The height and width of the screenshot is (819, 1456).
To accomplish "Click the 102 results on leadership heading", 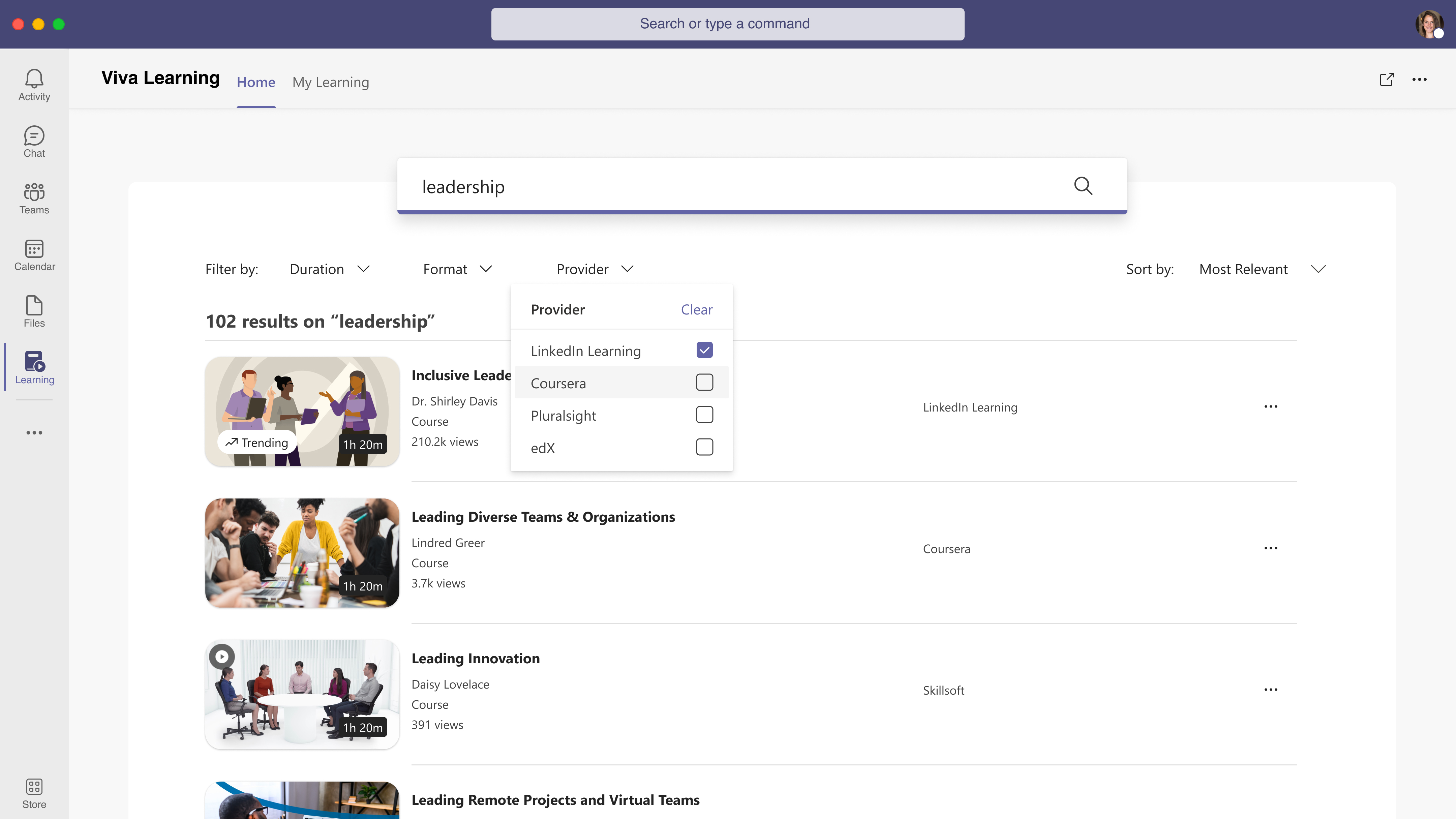I will pyautogui.click(x=320, y=322).
